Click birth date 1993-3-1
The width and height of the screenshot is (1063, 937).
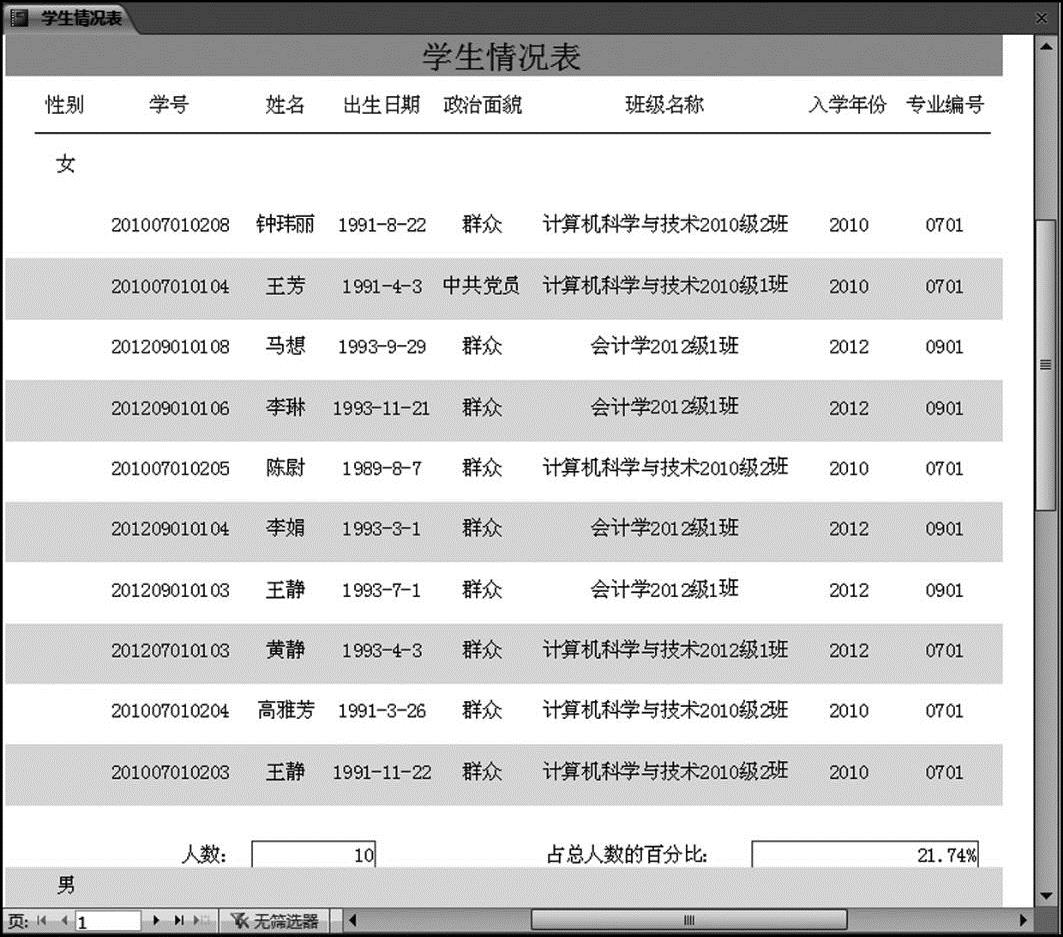tap(381, 529)
